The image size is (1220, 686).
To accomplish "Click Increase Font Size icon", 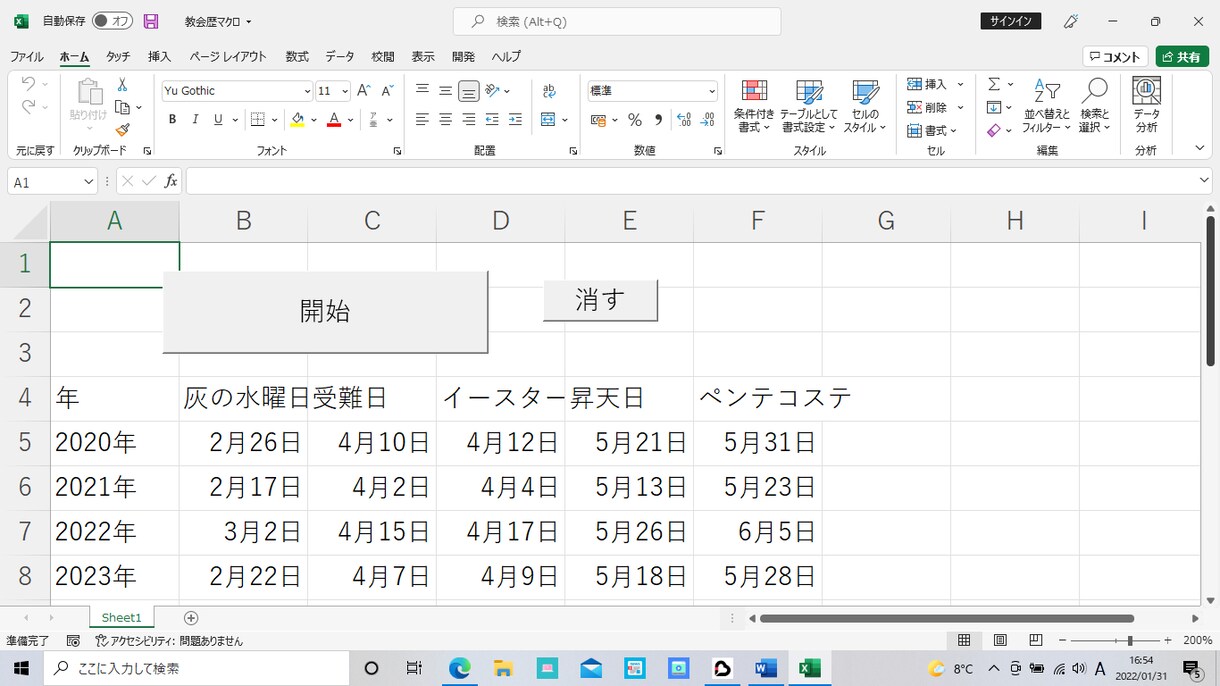I will (364, 91).
